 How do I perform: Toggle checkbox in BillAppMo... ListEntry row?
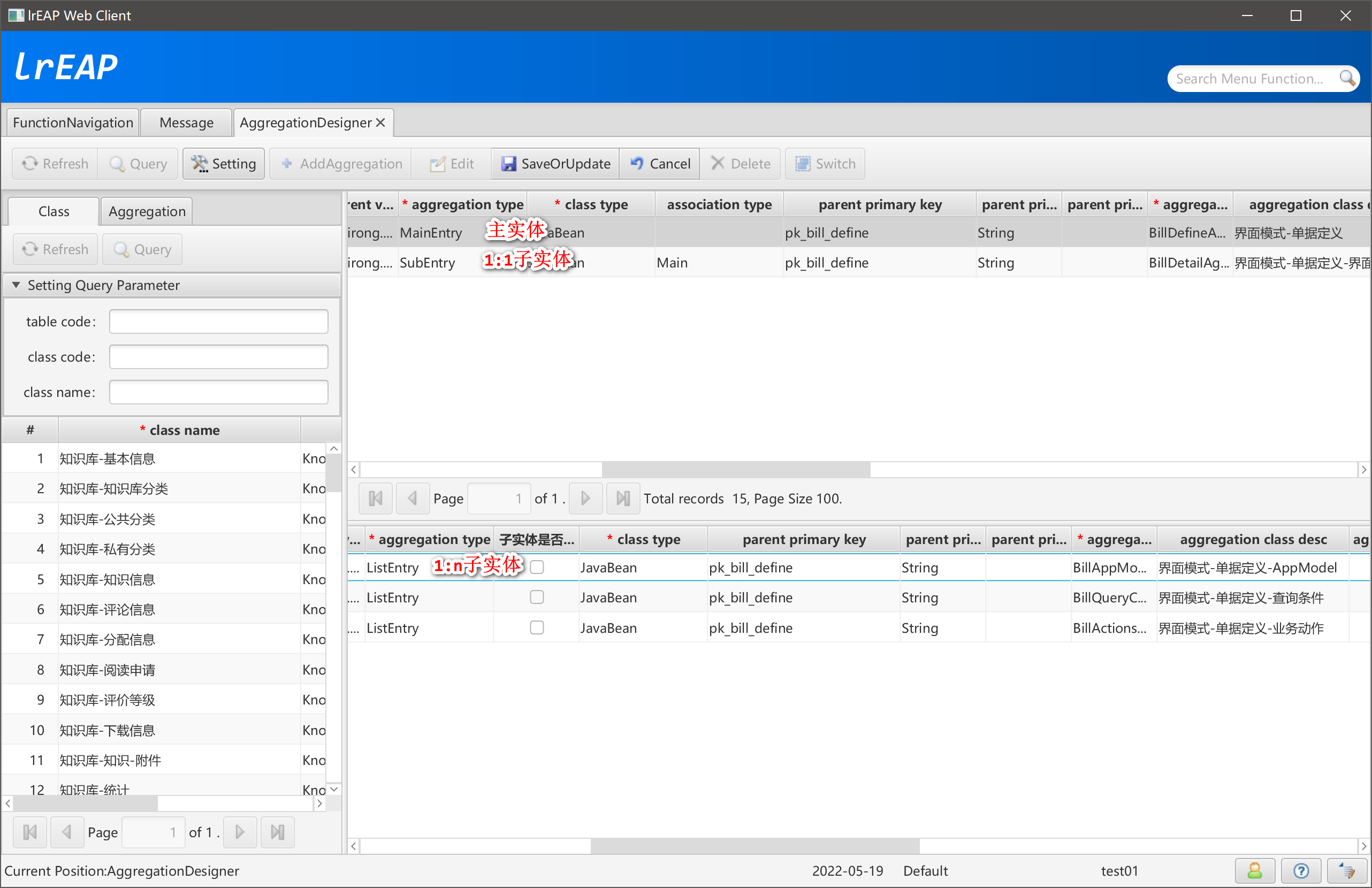pyautogui.click(x=537, y=567)
